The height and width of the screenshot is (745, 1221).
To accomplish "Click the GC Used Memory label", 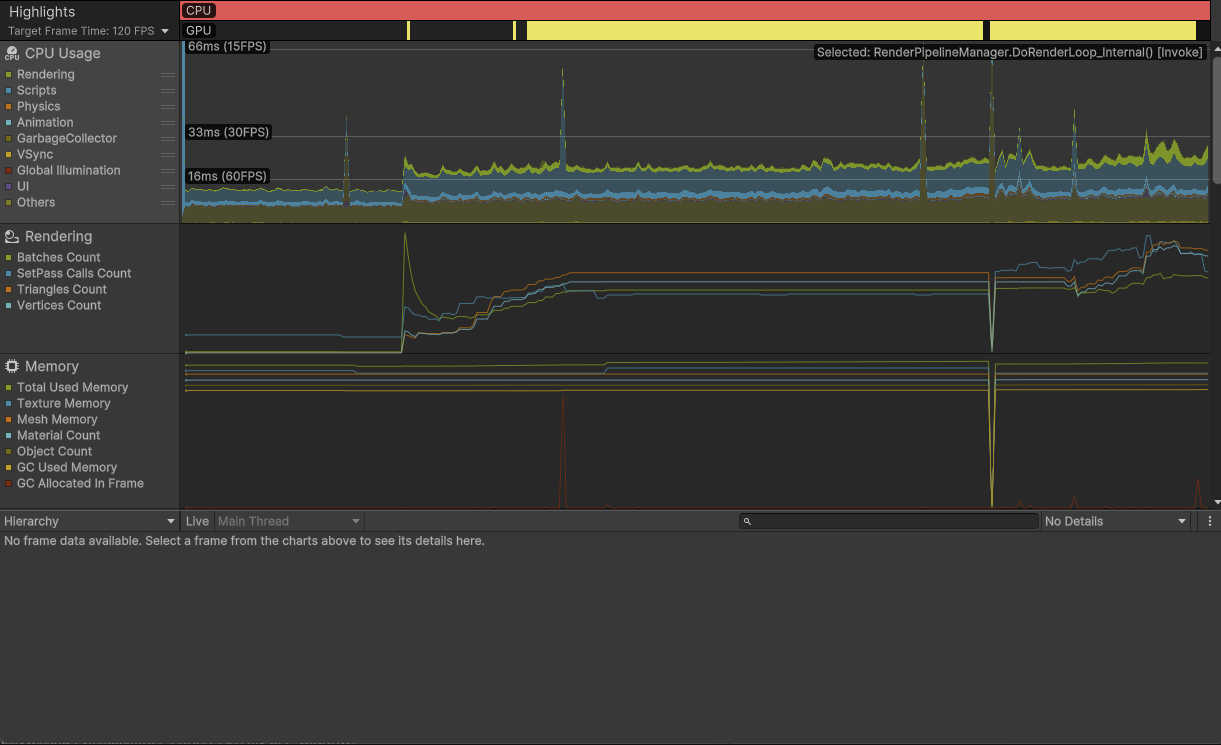I will click(67, 467).
